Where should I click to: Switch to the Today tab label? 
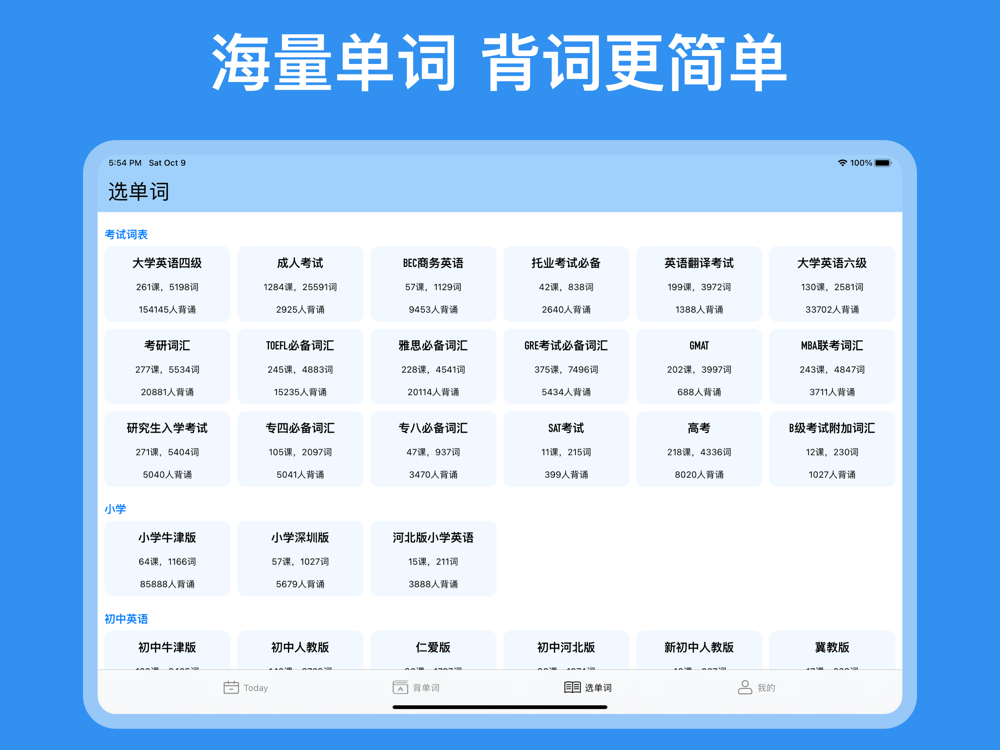tap(256, 688)
